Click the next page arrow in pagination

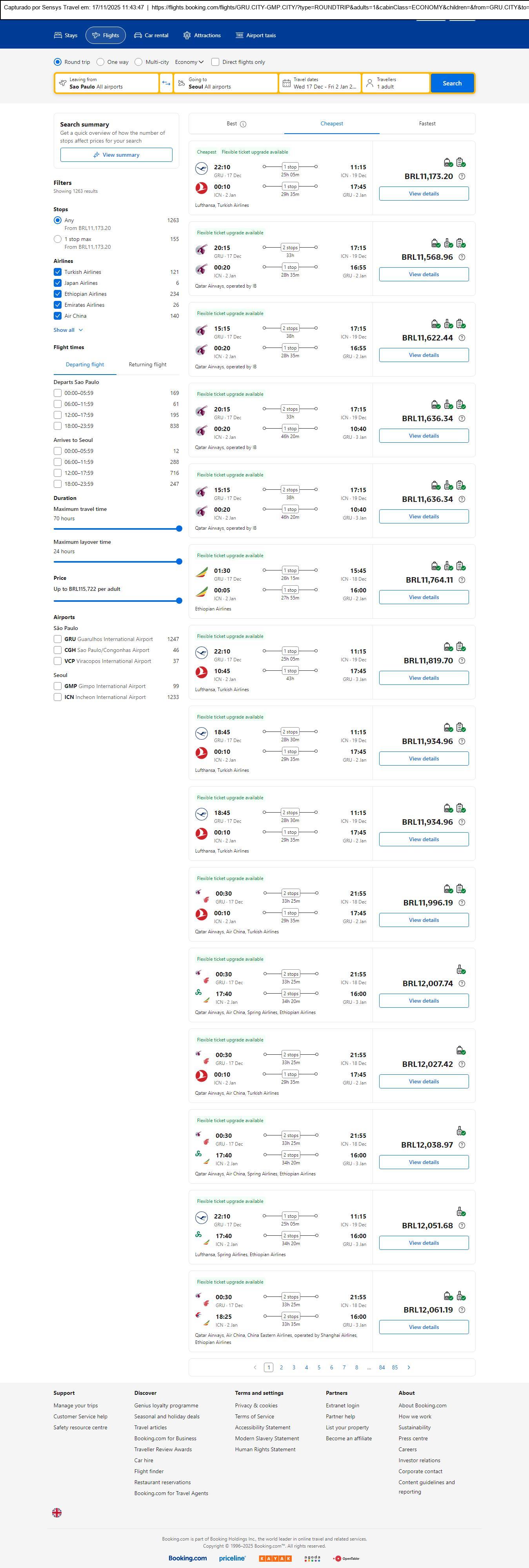click(408, 1367)
